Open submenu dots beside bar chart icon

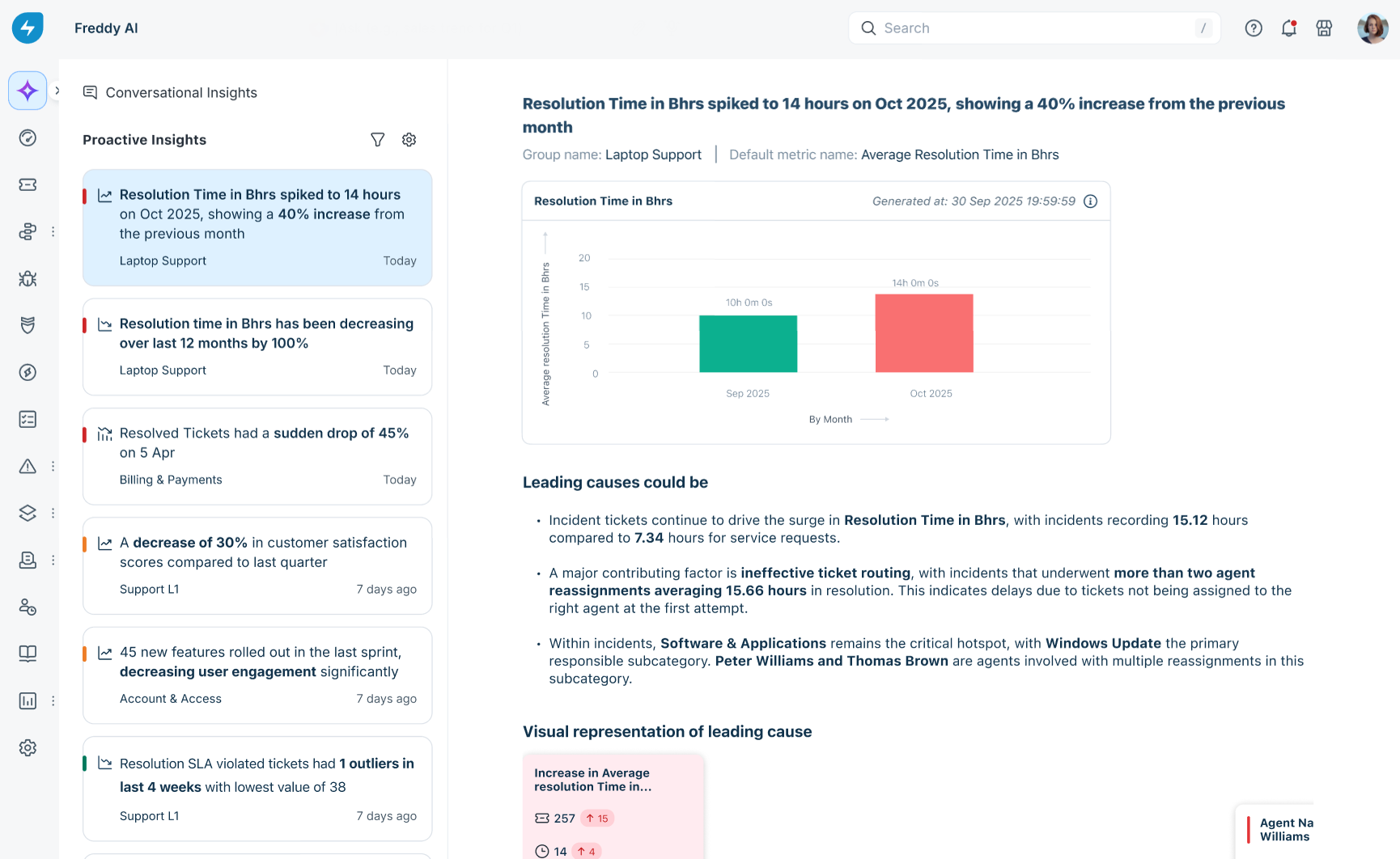(53, 700)
